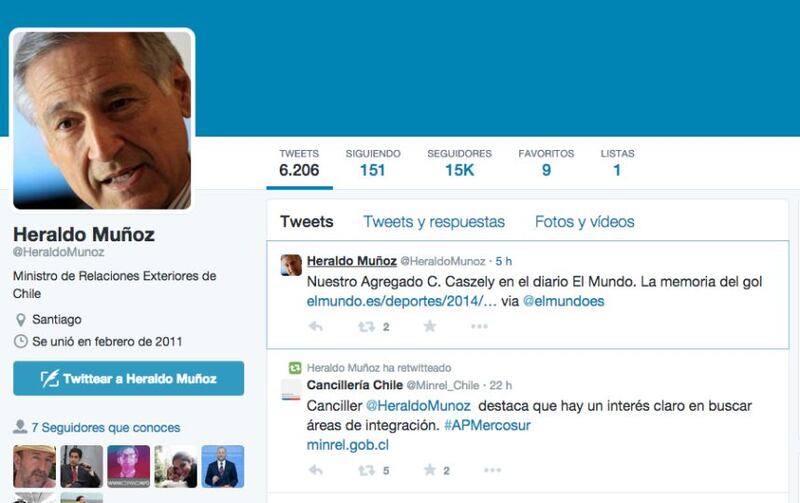The height and width of the screenshot is (503, 800).
Task: Reply to the Cancillería Chile tweet
Action: coord(316,470)
